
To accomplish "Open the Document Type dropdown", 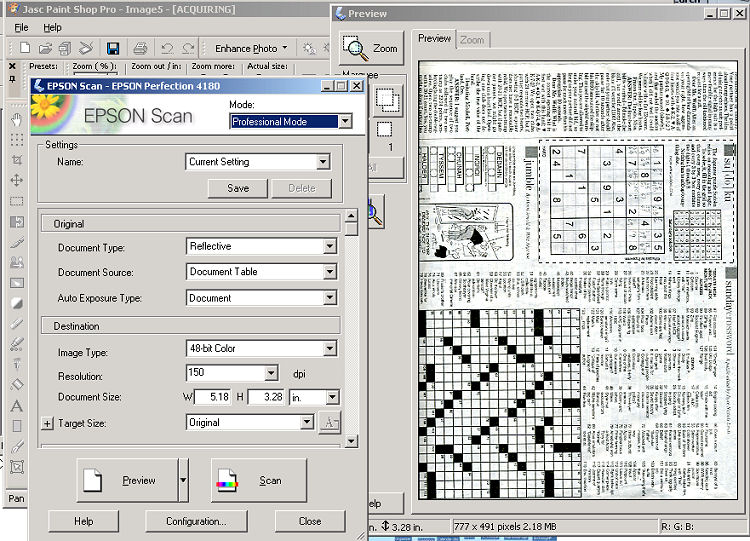I will point(329,246).
